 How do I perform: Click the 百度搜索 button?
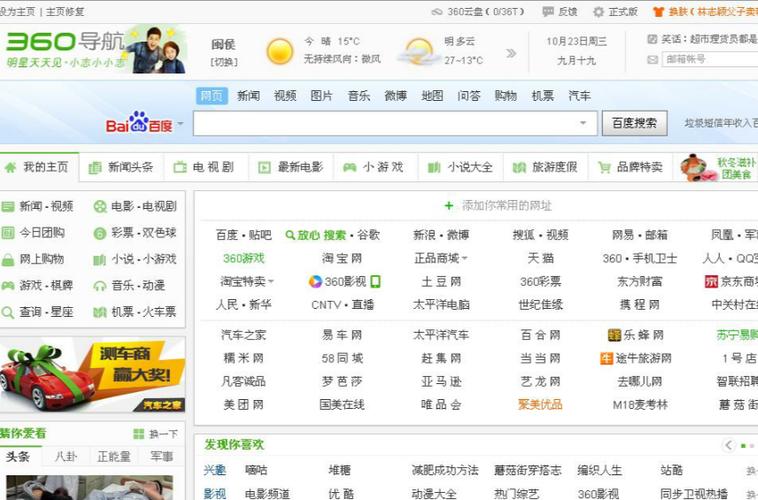click(634, 123)
